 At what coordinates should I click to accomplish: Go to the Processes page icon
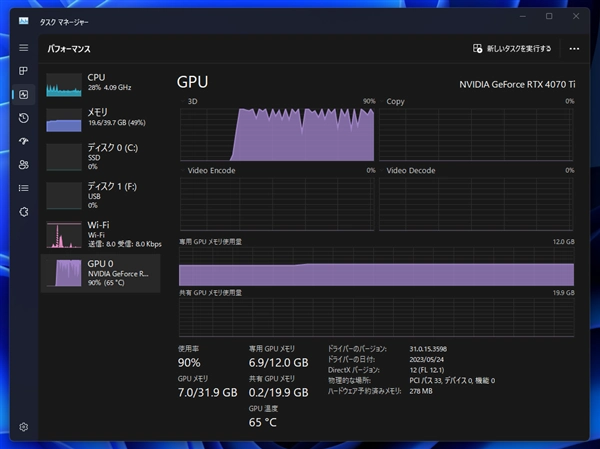(23, 71)
